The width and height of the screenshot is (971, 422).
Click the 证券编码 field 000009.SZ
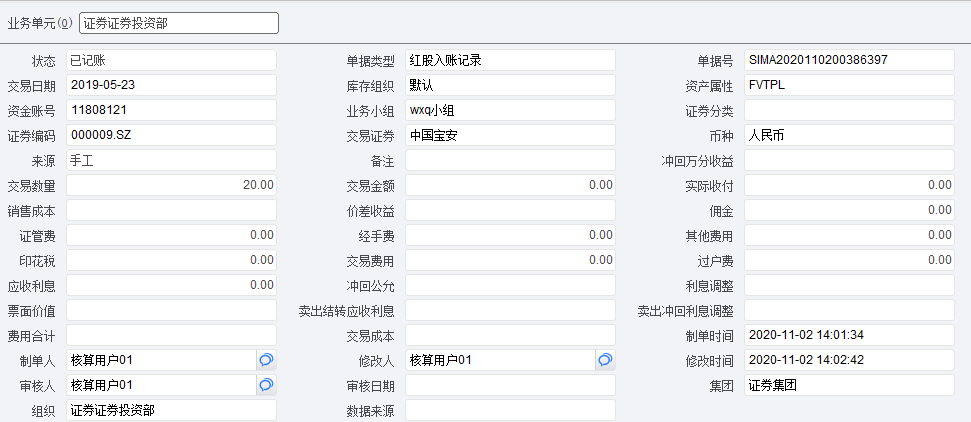click(x=170, y=135)
